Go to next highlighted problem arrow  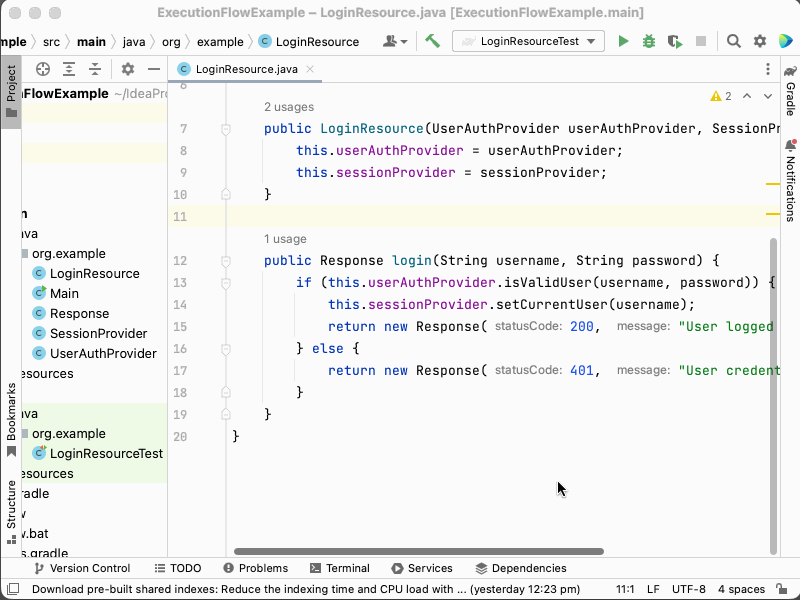(x=768, y=96)
